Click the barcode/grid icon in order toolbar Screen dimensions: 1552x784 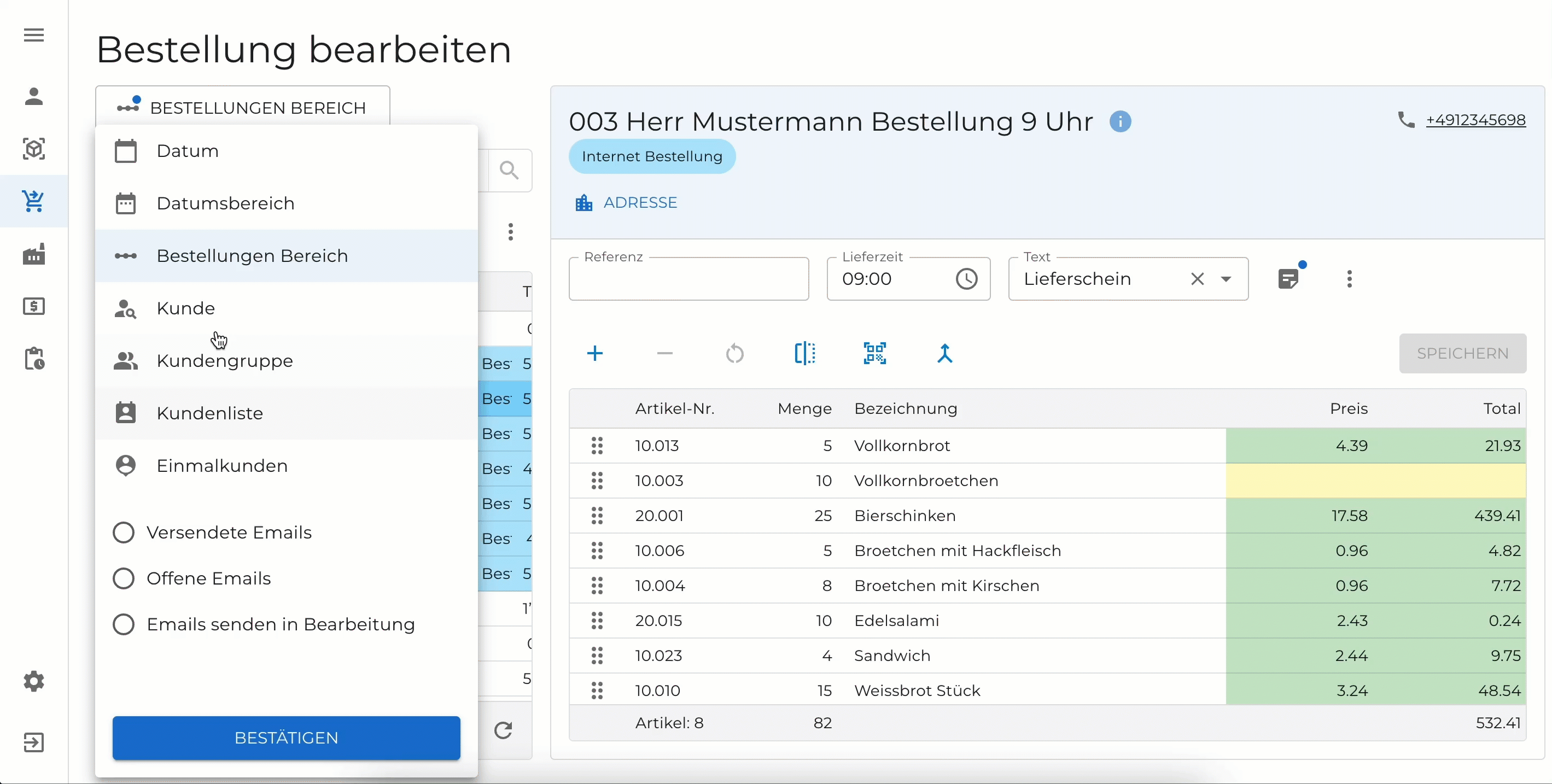point(874,353)
